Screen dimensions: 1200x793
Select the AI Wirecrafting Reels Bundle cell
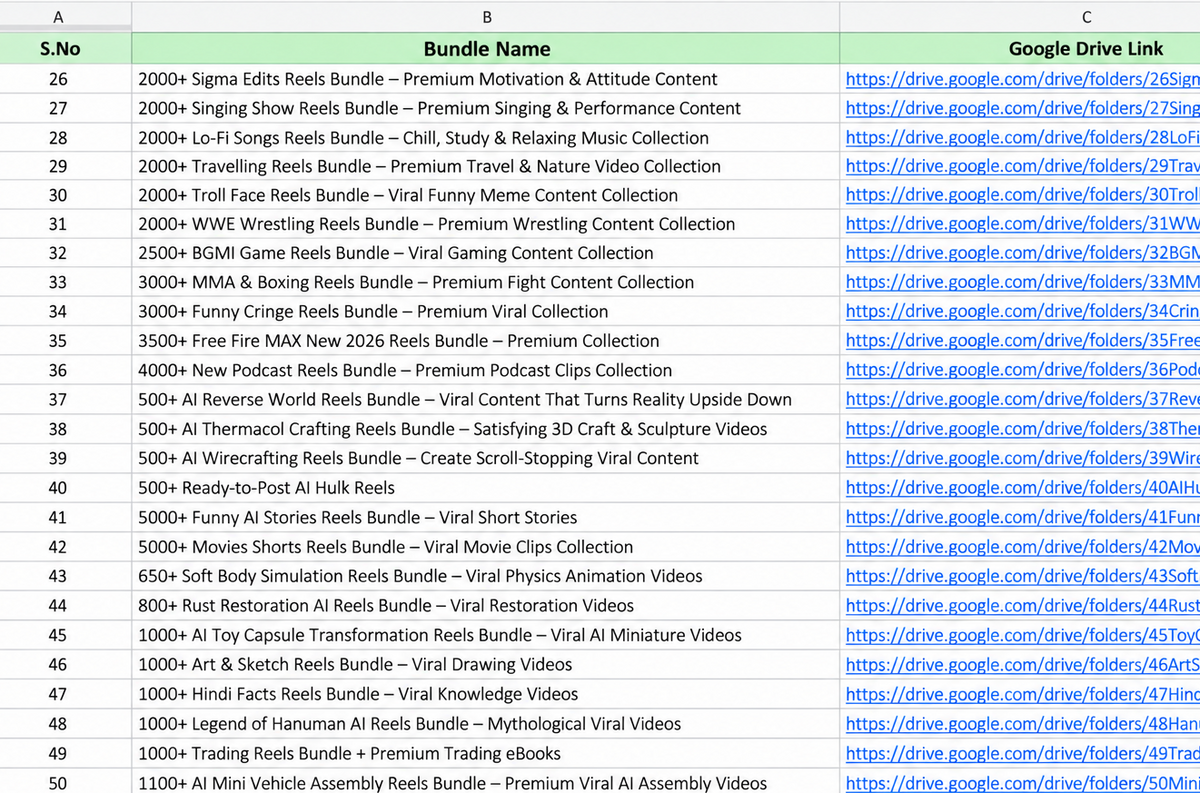click(486, 458)
